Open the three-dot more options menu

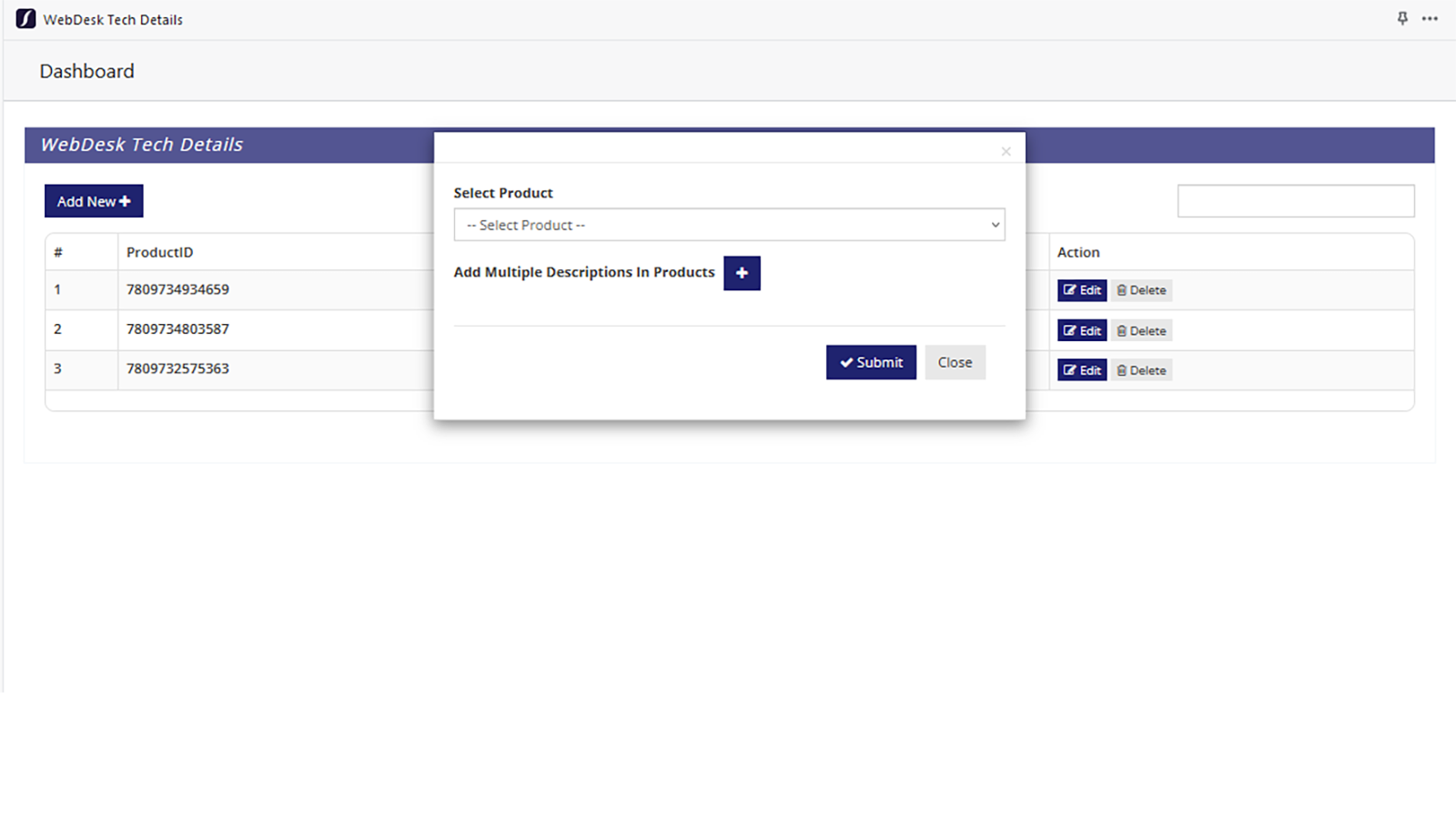click(1431, 19)
